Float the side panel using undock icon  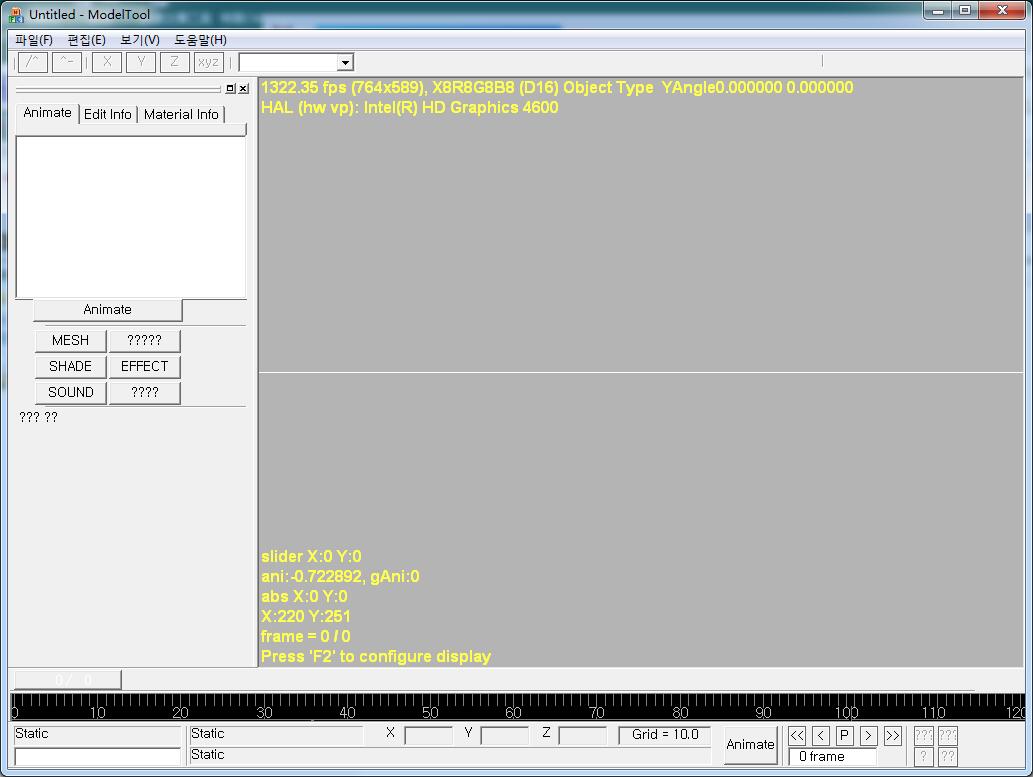click(x=230, y=89)
